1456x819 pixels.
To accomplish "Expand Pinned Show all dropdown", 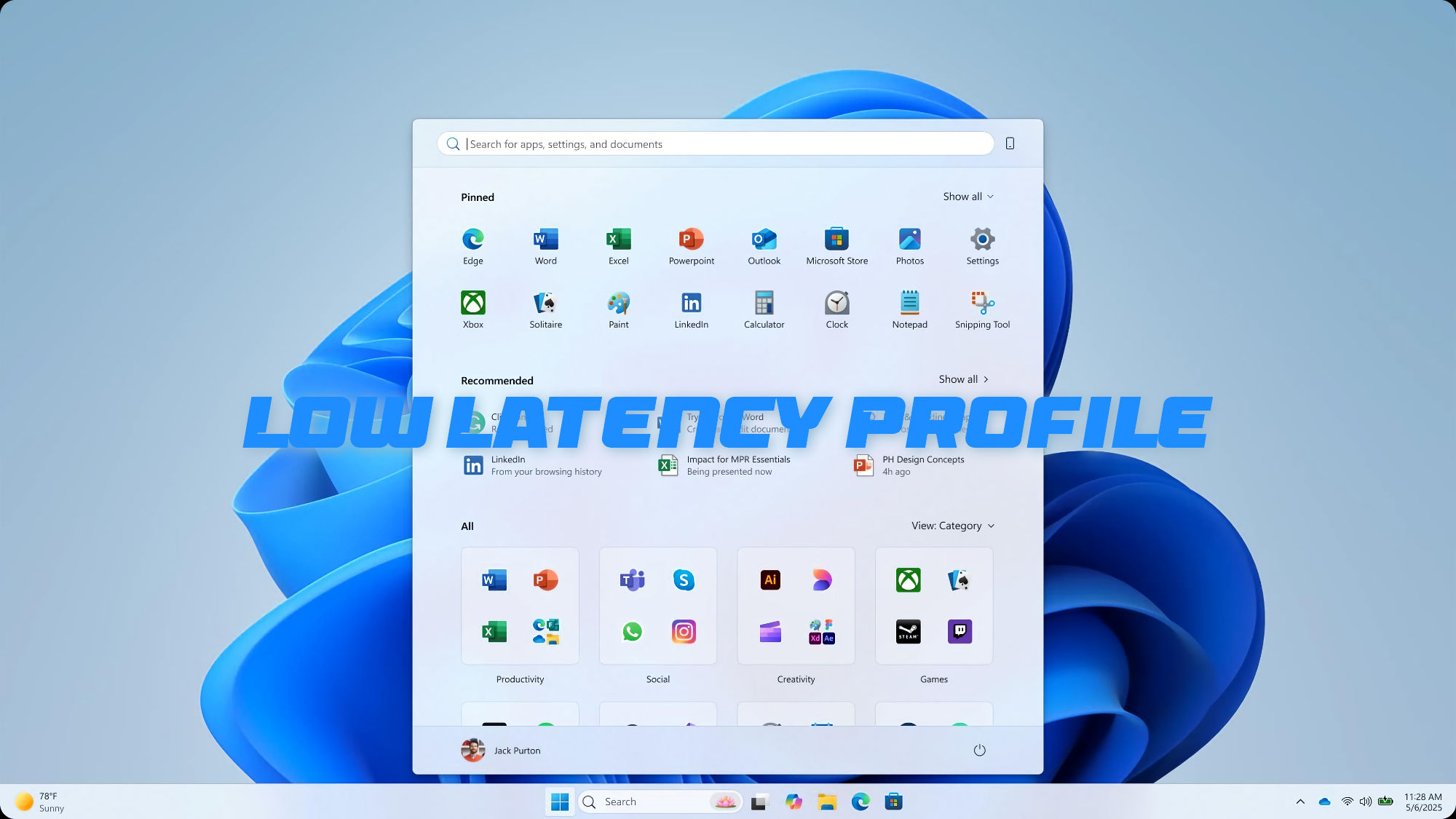I will click(968, 197).
